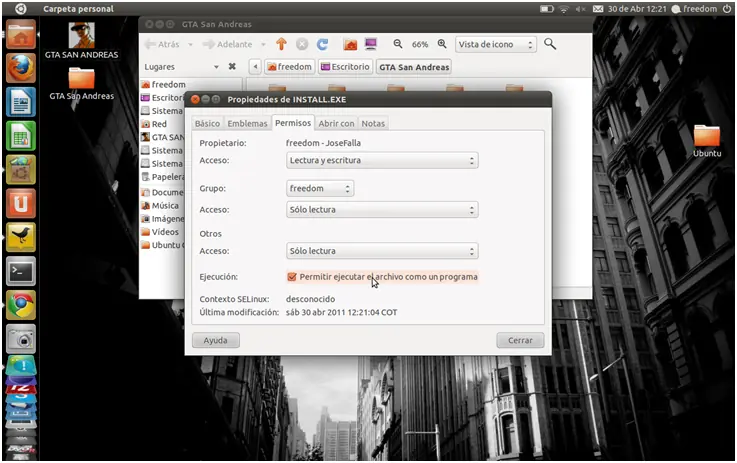Viewport: 737px width, 463px height.
Task: Click the date and time in top panel
Action: coord(637,9)
